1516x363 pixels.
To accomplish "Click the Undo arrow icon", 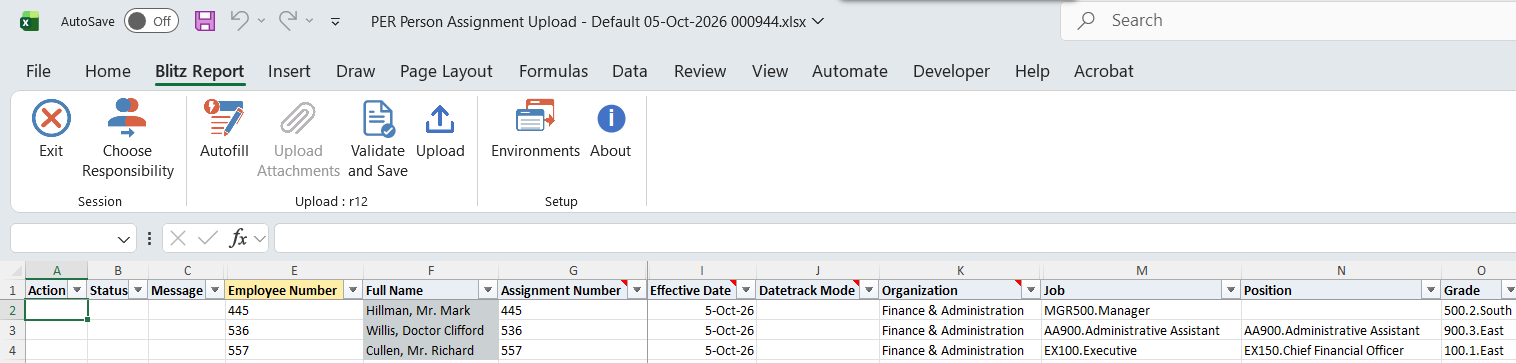I will tap(239, 20).
